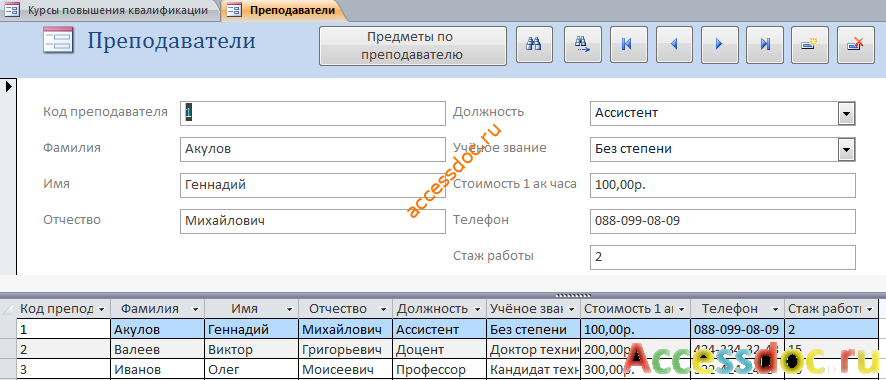The image size is (886, 380).
Task: Switch to Курсы повышения квалификации tab
Action: click(x=110, y=10)
